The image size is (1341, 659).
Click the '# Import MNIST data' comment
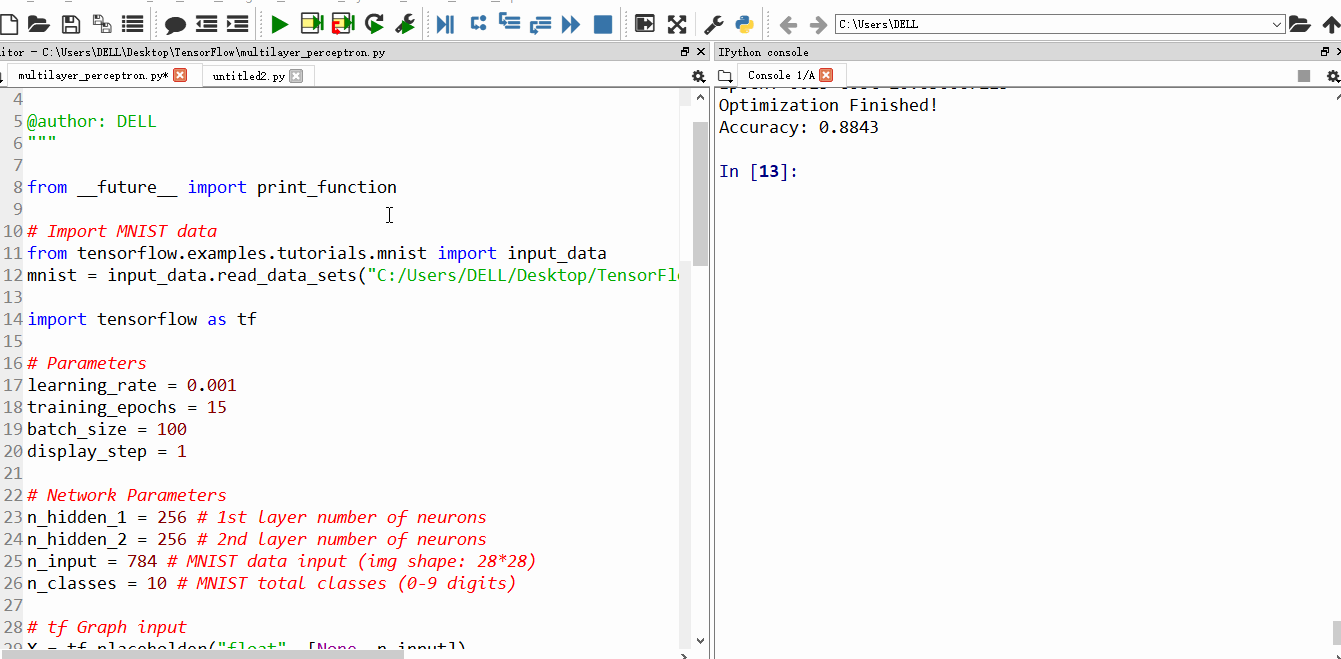tap(122, 231)
